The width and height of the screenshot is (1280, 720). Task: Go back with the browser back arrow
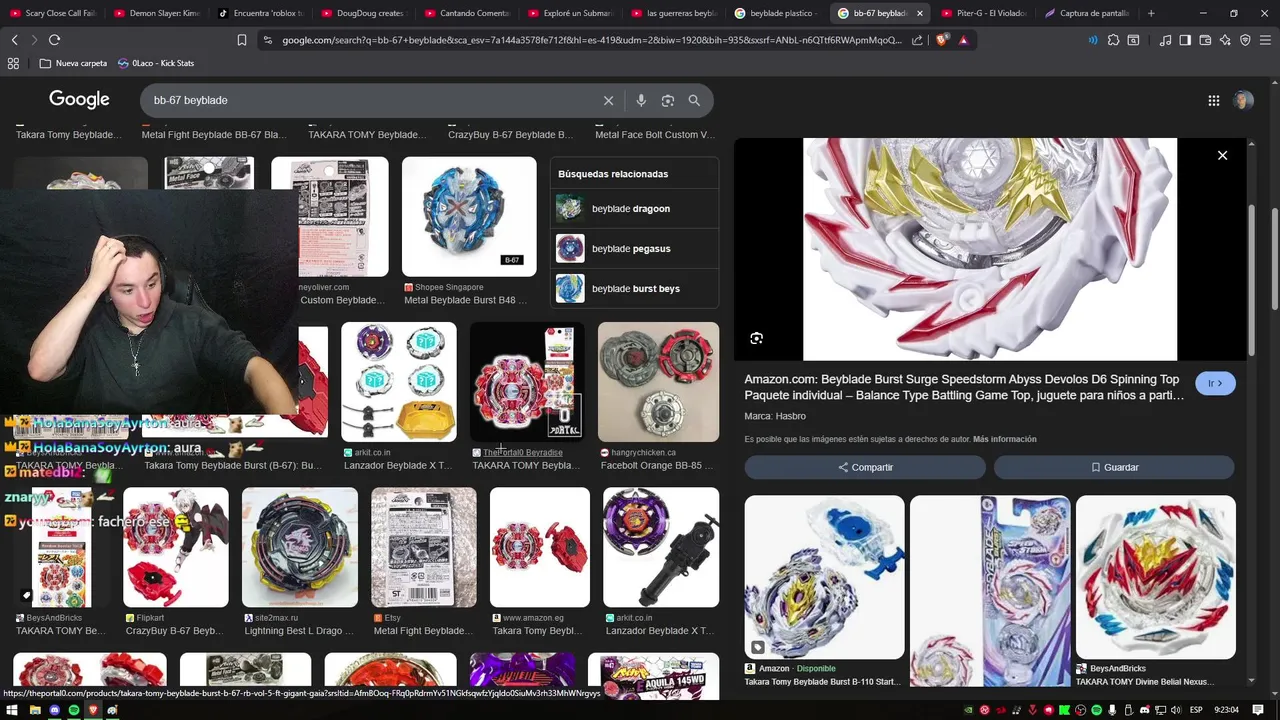pos(14,40)
